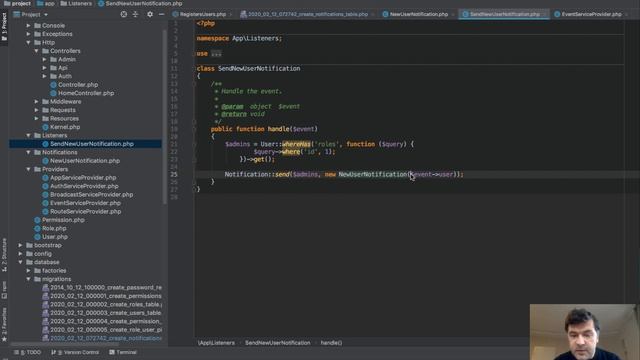Viewport: 640px width, 360px height.
Task: Open Kernel.php file
Action: [64, 127]
